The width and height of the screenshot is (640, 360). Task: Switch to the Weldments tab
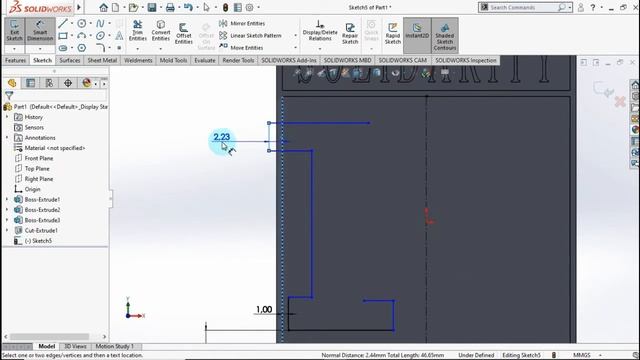(x=138, y=60)
